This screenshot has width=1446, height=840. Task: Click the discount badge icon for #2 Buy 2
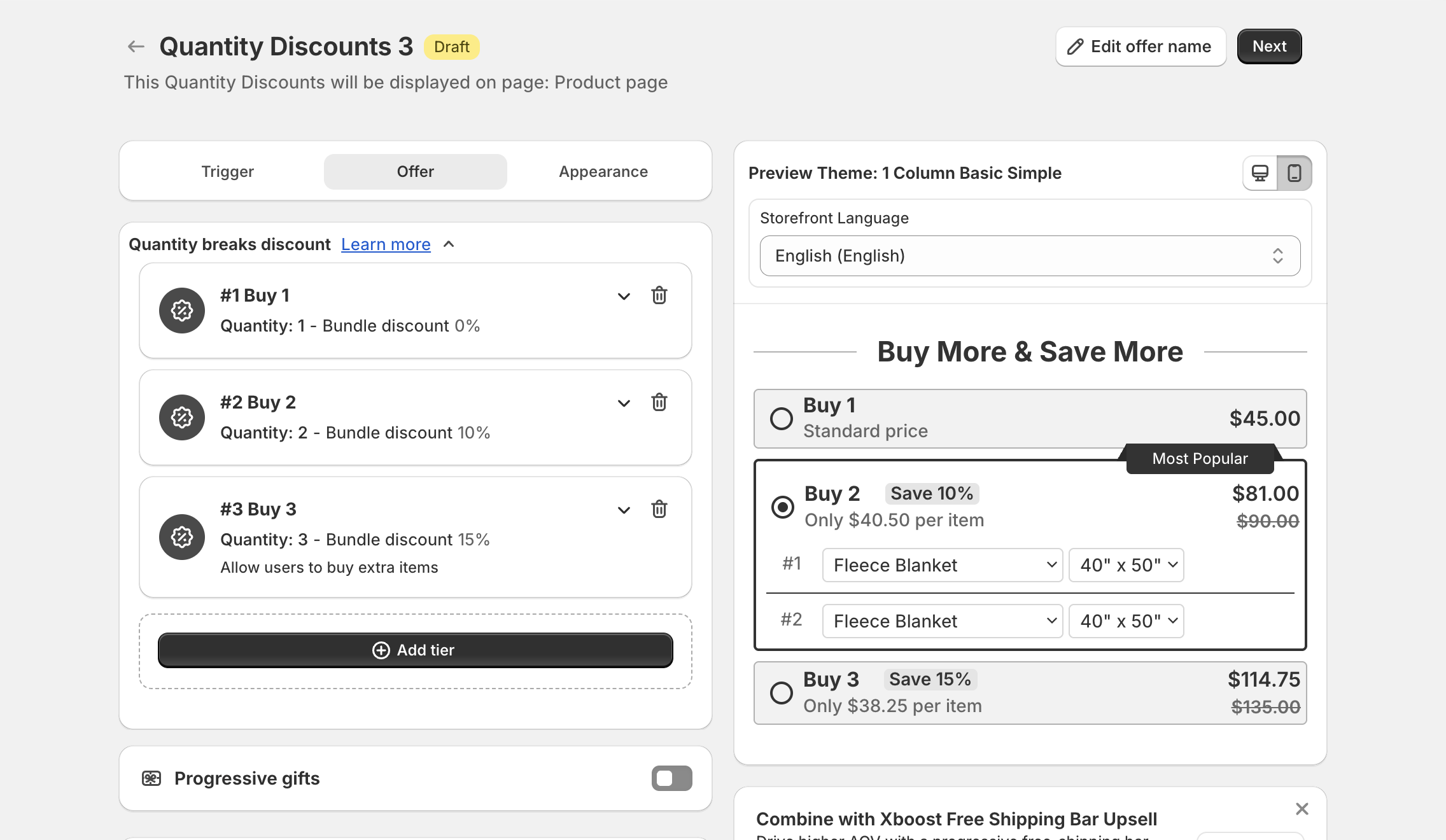point(182,417)
